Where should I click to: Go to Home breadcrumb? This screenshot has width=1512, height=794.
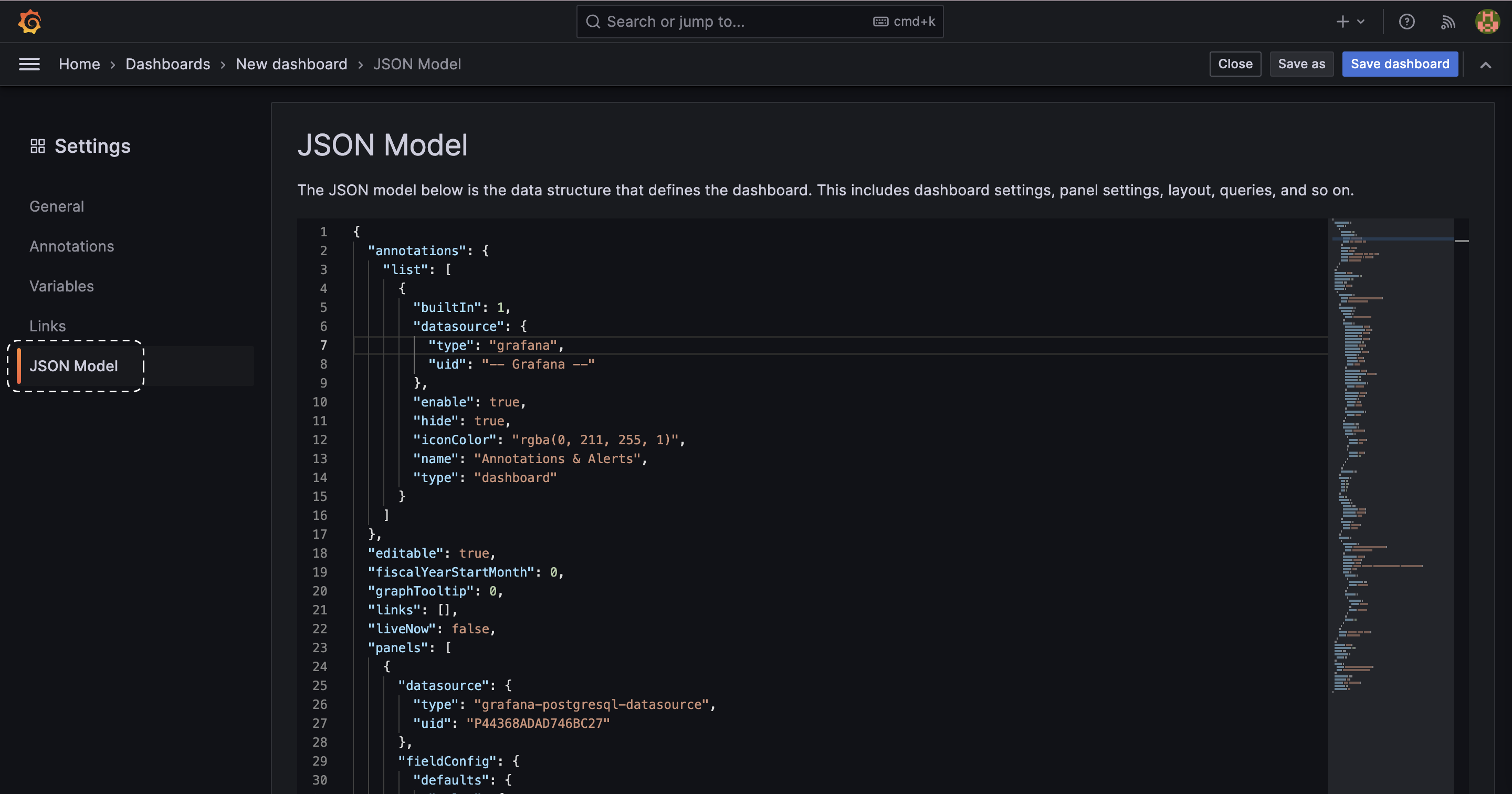point(79,64)
